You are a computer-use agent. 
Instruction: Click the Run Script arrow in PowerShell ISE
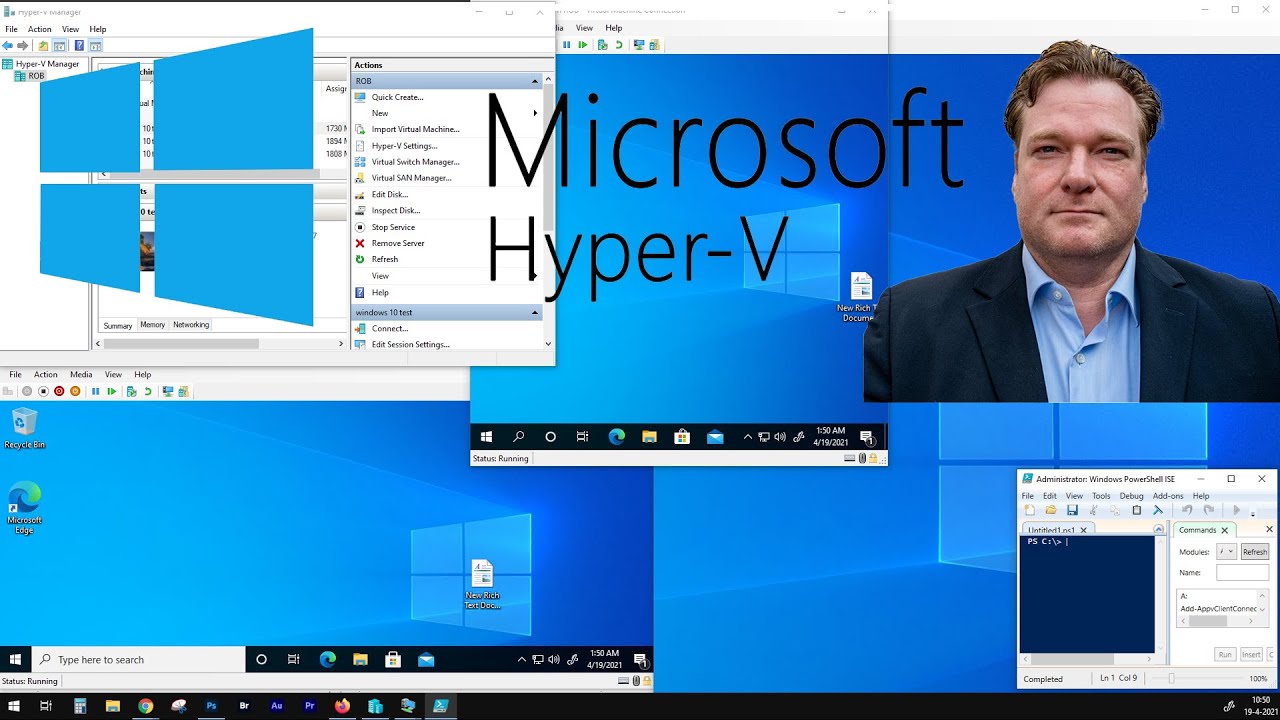pyautogui.click(x=1236, y=510)
